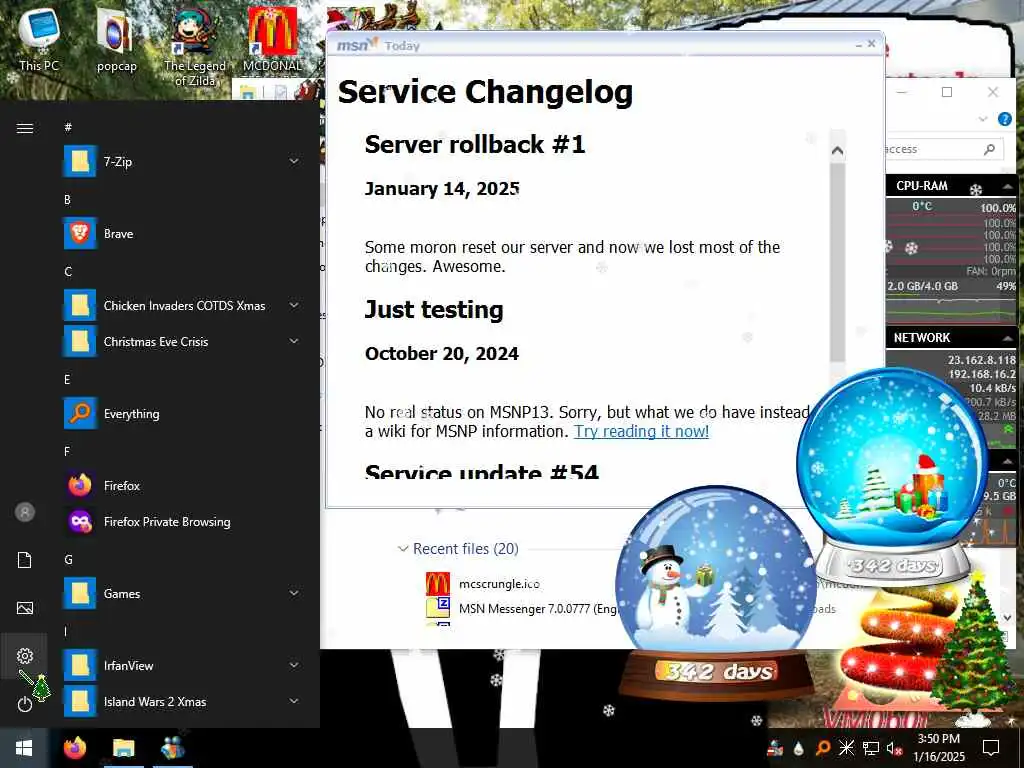Click The Legend of Zilda desktop shortcut
Screen dimensions: 1024x768
click(x=195, y=47)
